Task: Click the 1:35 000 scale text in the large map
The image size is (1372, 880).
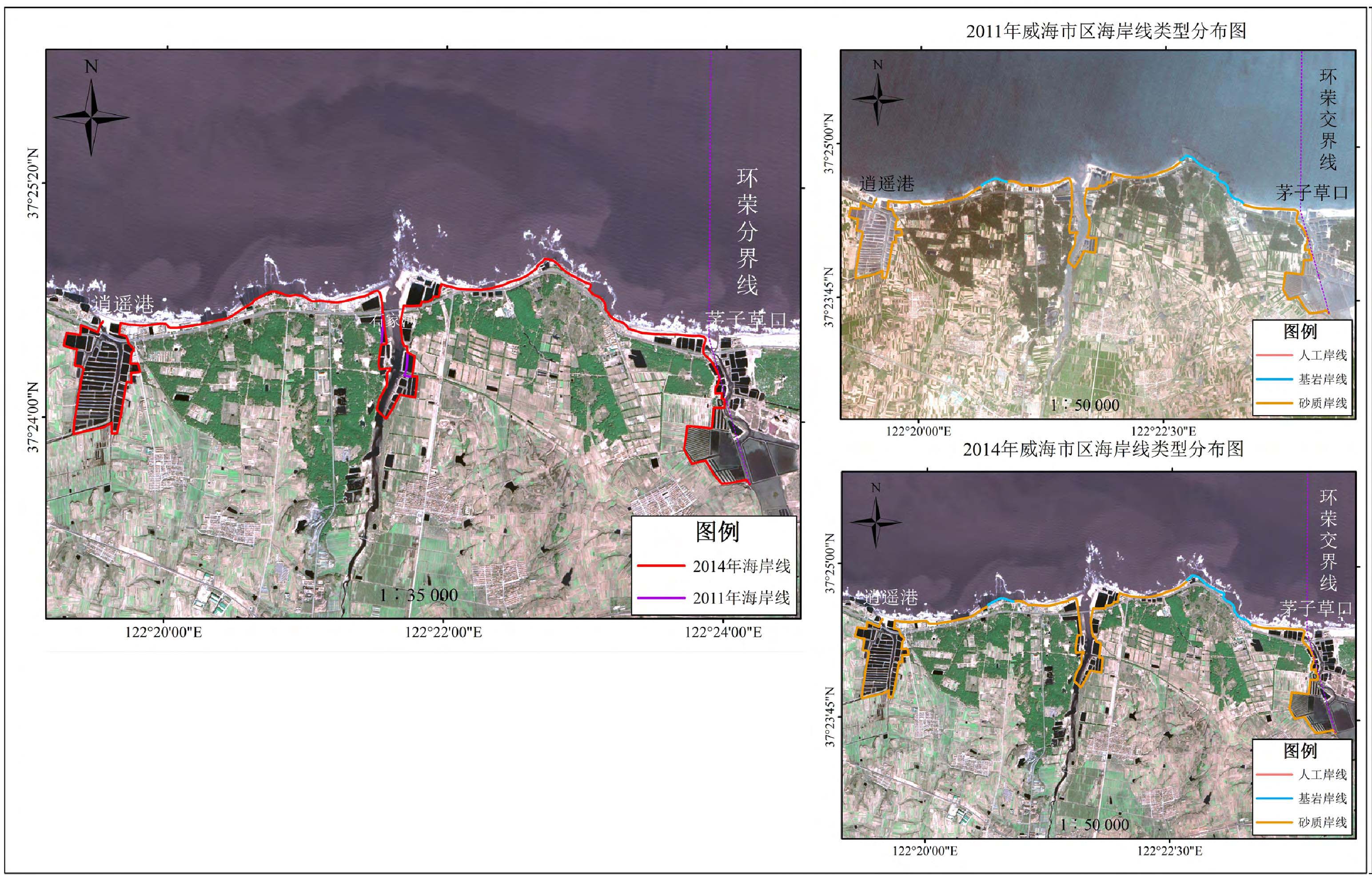Action: pyautogui.click(x=419, y=596)
